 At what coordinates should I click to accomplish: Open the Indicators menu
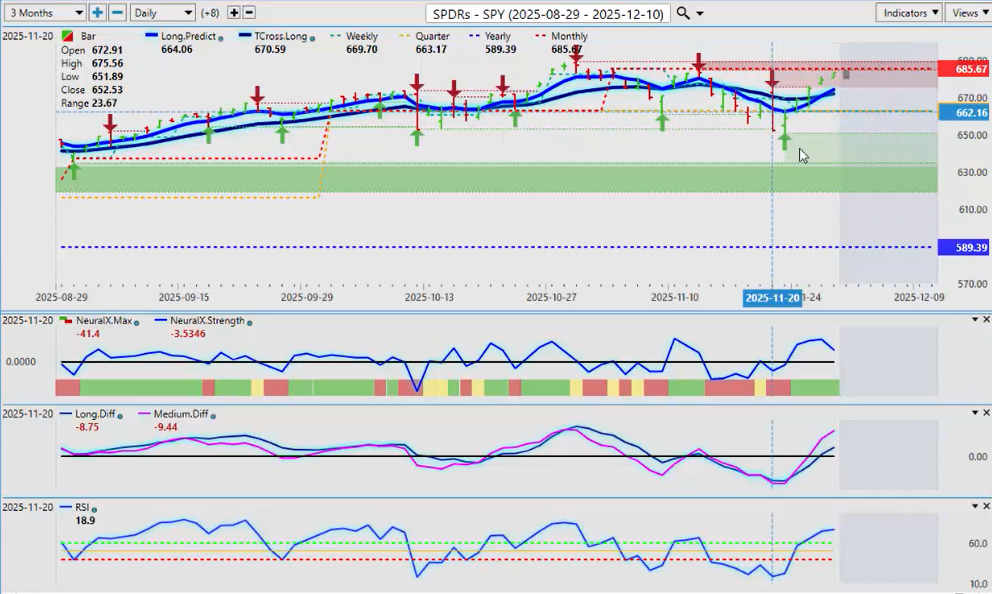(908, 13)
